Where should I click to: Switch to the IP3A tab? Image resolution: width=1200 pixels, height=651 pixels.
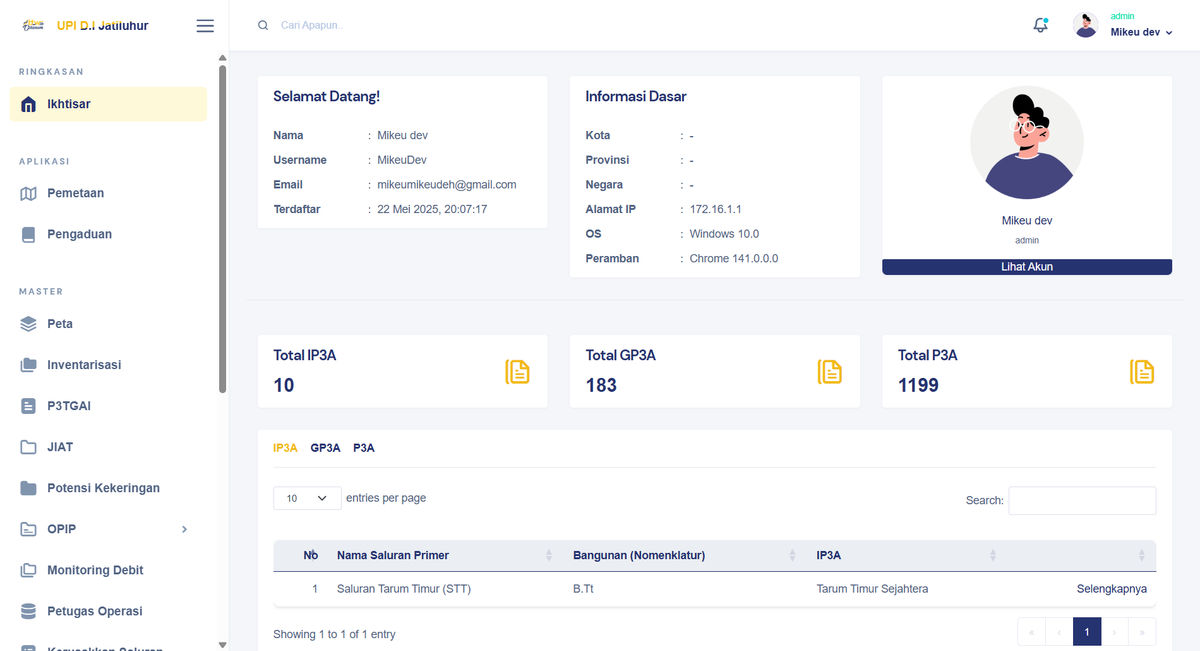click(285, 448)
